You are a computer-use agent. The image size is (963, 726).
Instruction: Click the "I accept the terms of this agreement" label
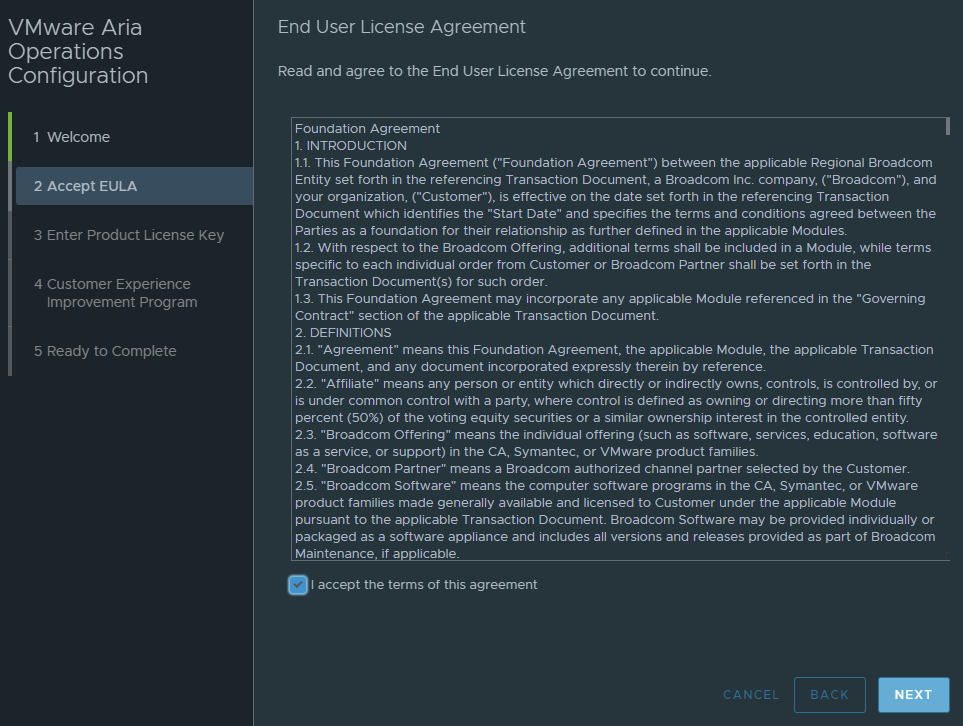tap(424, 585)
